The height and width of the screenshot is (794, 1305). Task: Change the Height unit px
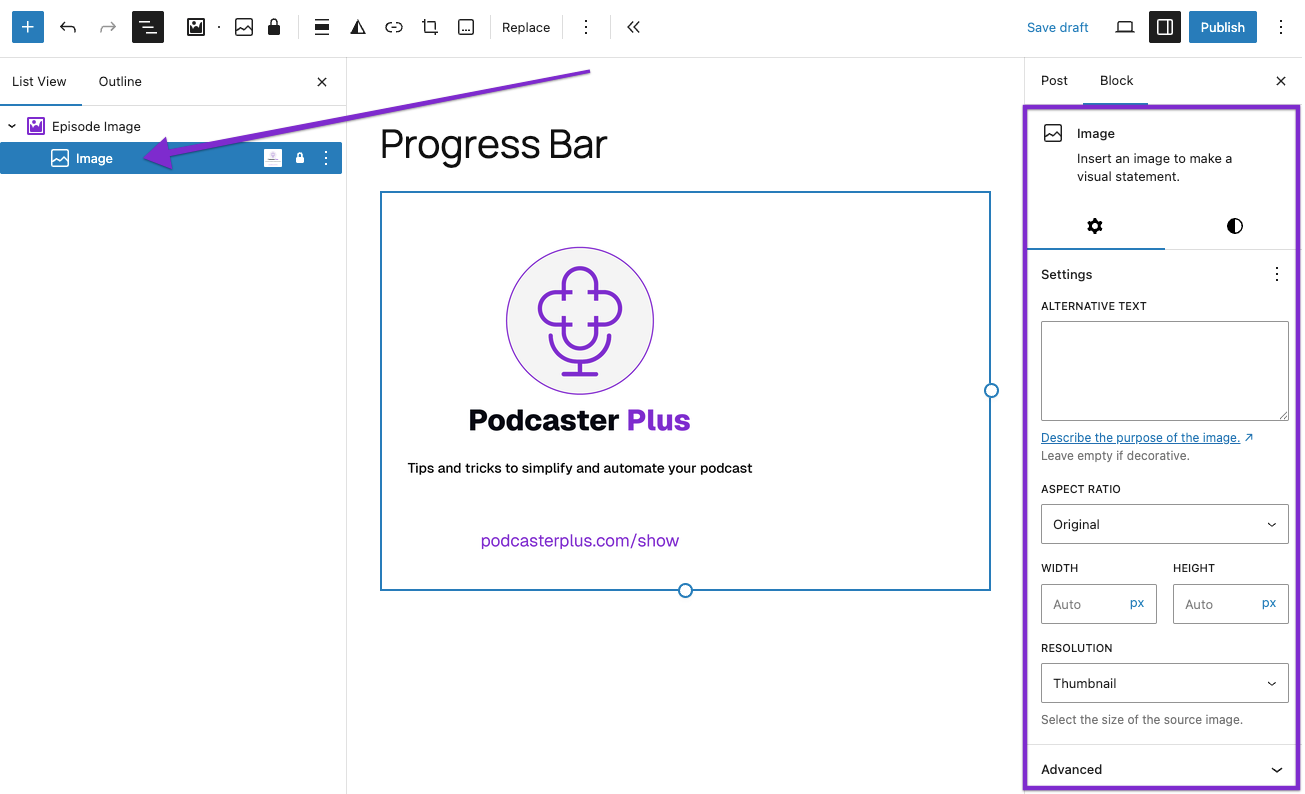click(1269, 603)
